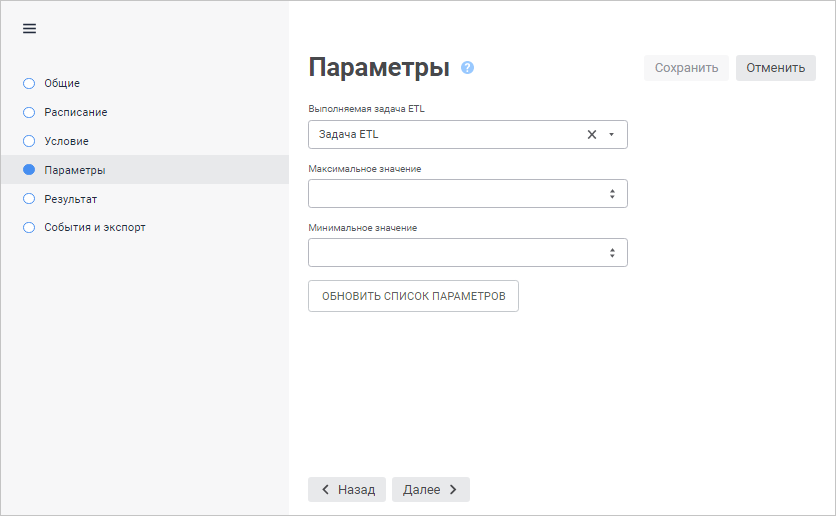Image resolution: width=836 pixels, height=516 pixels.
Task: Open the Результат step
Action: click(71, 199)
